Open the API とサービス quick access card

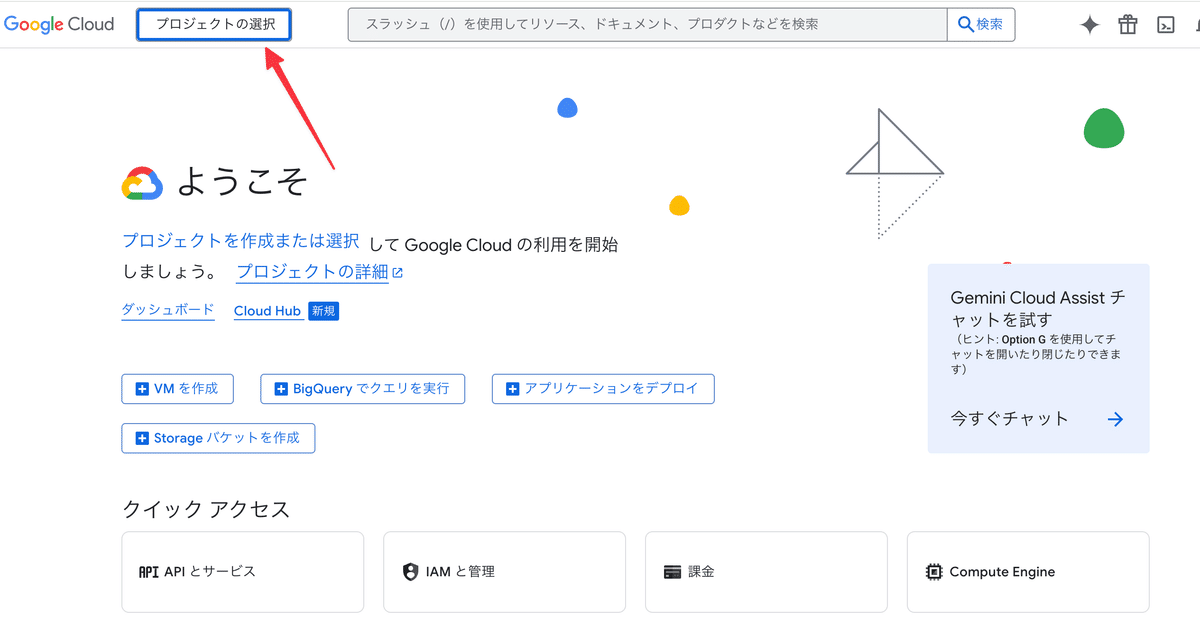[243, 572]
